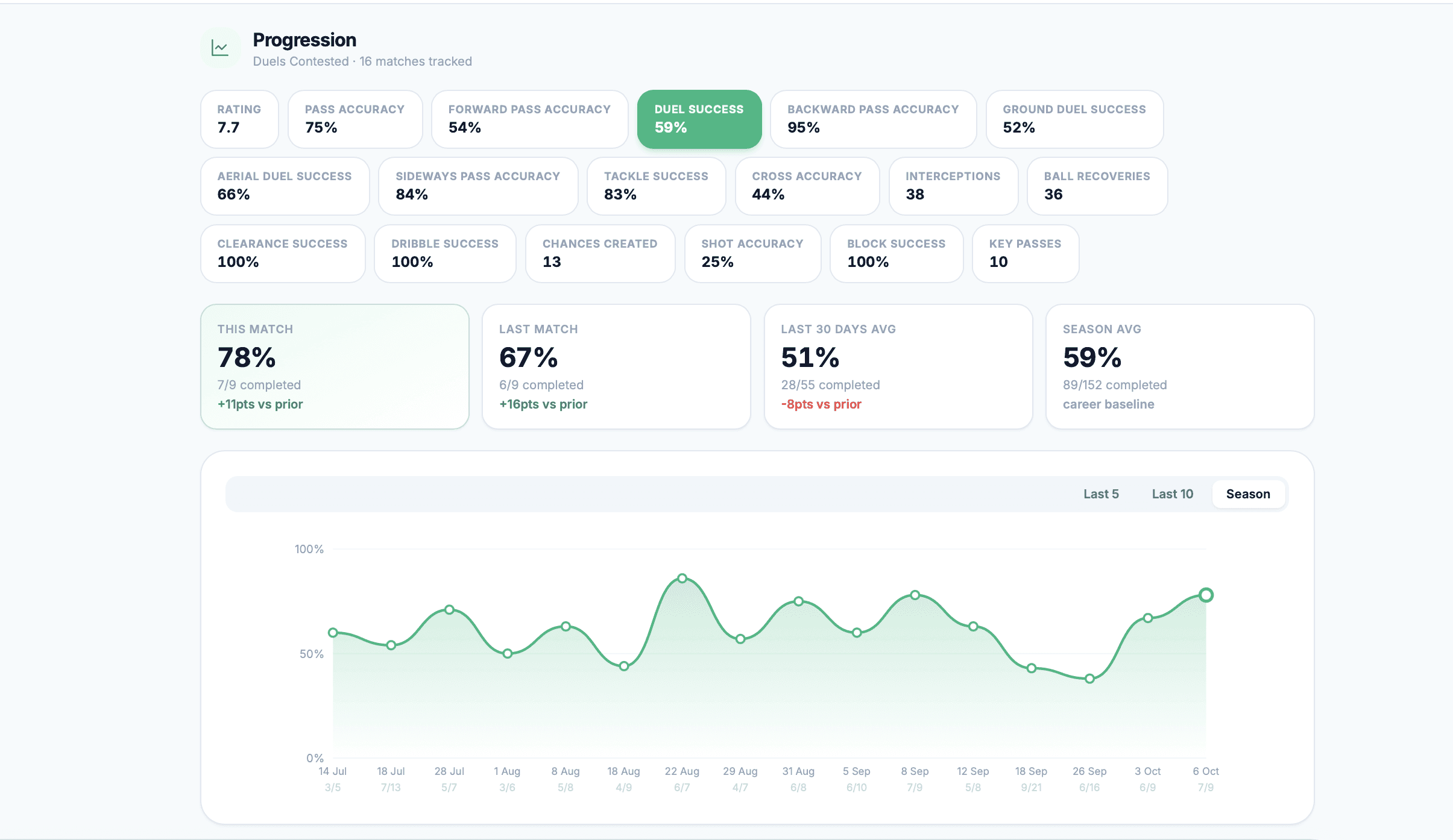
Task: Select the Shot Accuracy 25% chip
Action: [752, 254]
